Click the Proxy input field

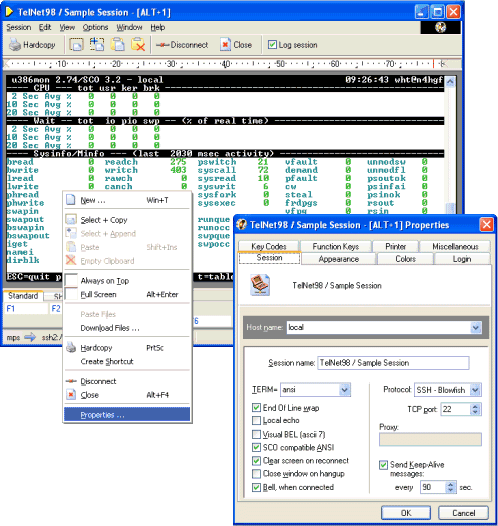pyautogui.click(x=430, y=439)
